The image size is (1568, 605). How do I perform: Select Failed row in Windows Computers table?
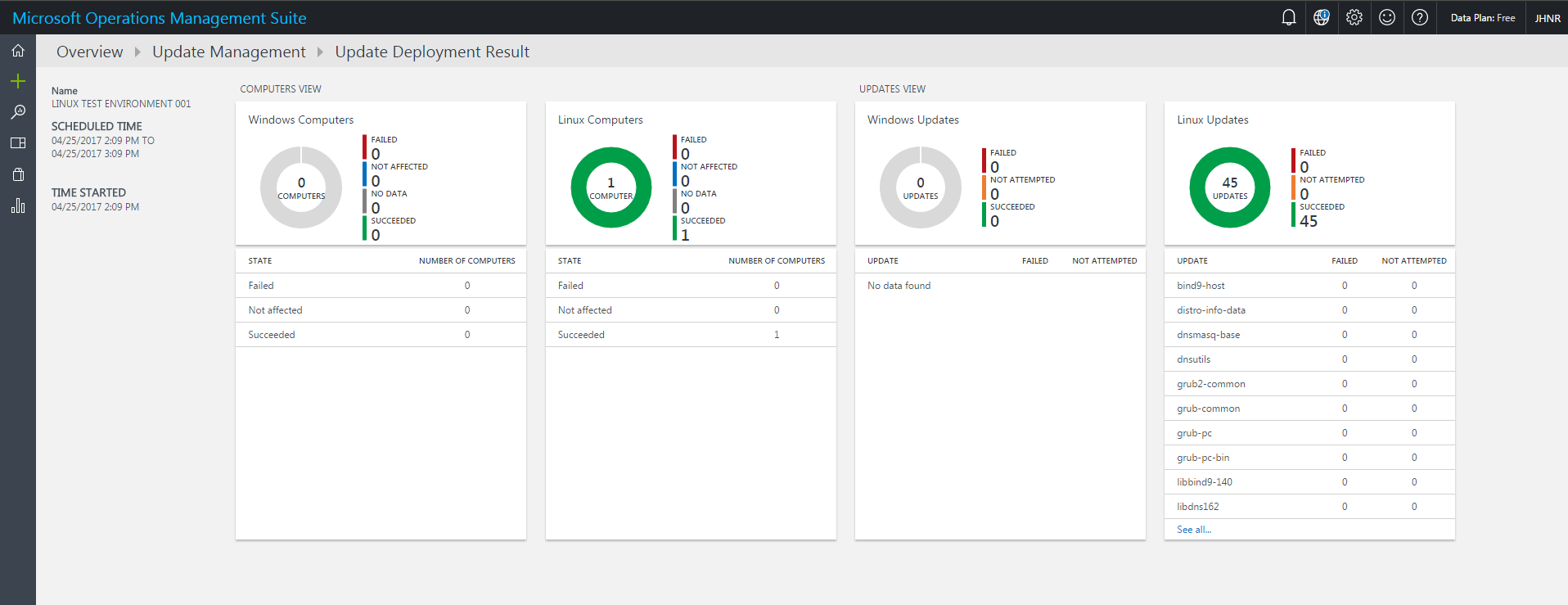[381, 286]
